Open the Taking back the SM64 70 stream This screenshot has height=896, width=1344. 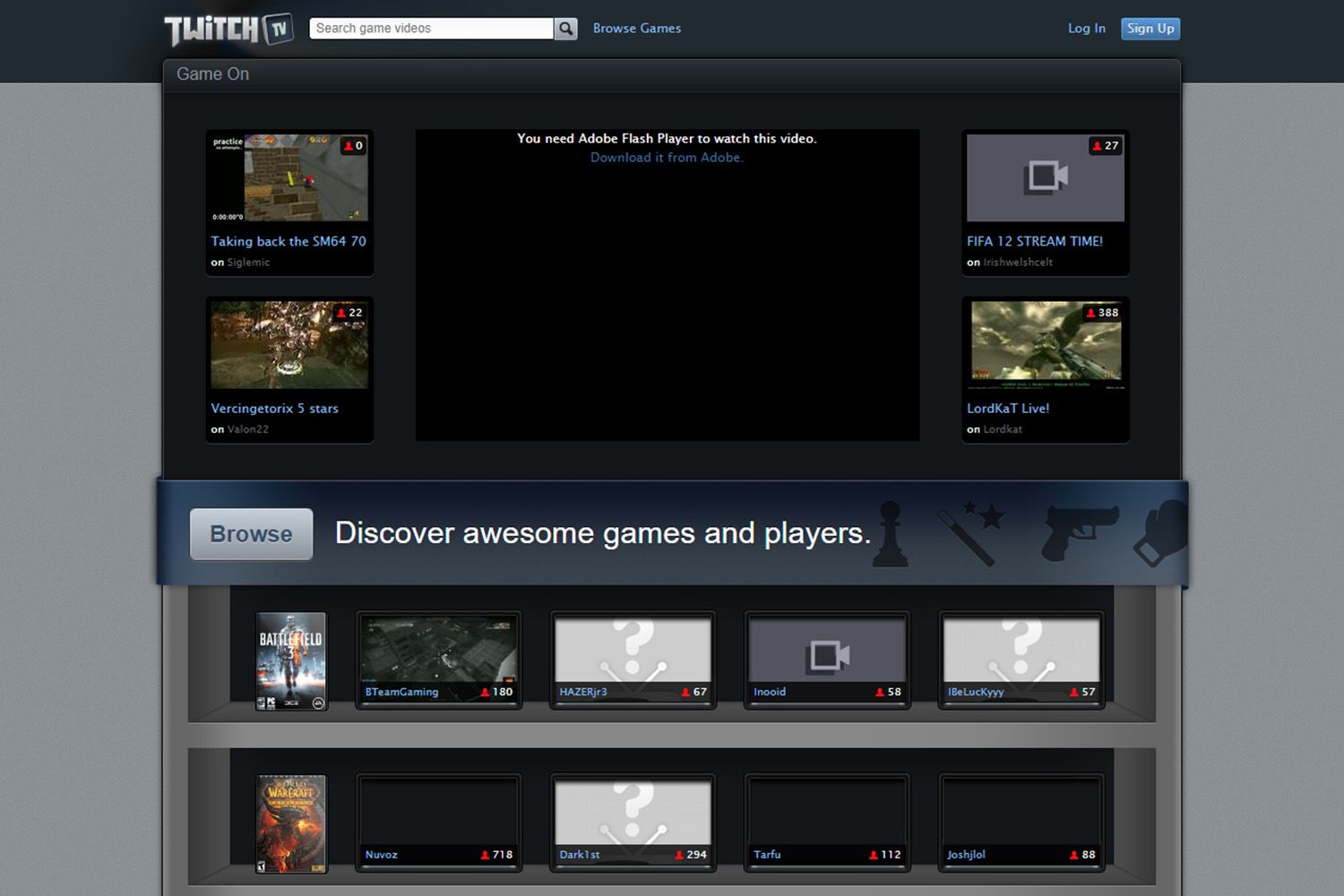click(x=288, y=241)
